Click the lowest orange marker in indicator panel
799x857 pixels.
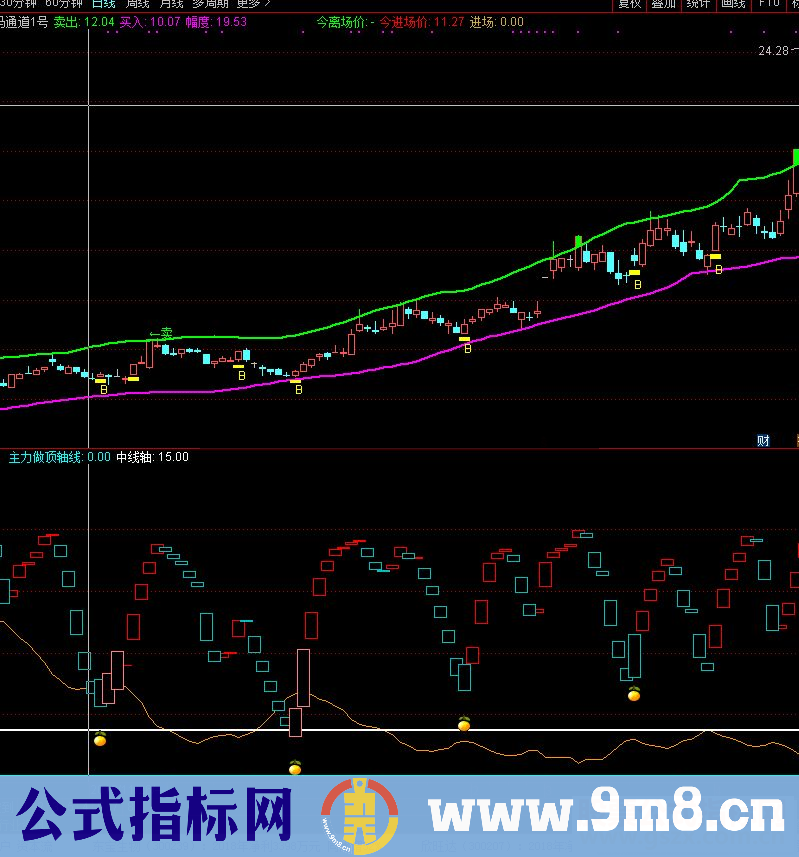click(x=295, y=767)
